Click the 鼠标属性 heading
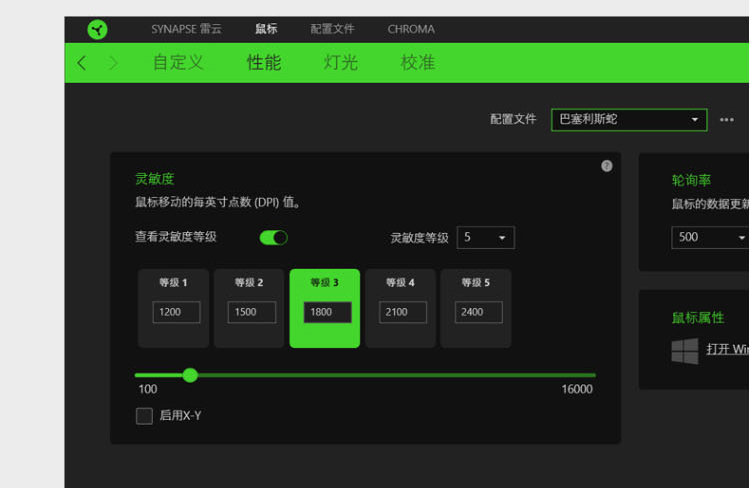This screenshot has height=488, width=750. point(698,318)
